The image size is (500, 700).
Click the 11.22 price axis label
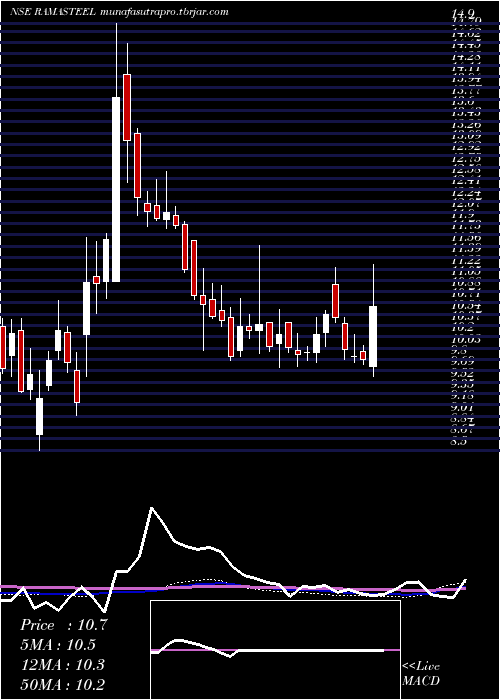click(466, 261)
